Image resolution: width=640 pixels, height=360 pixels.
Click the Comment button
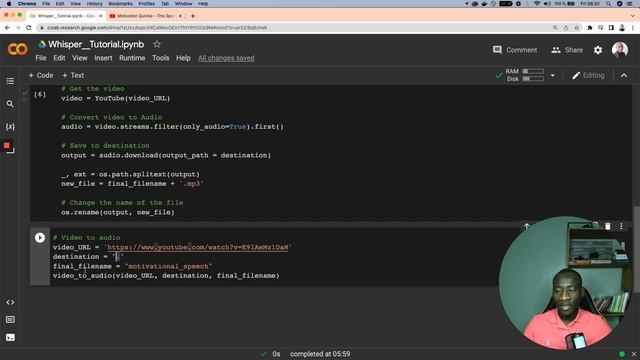(515, 50)
